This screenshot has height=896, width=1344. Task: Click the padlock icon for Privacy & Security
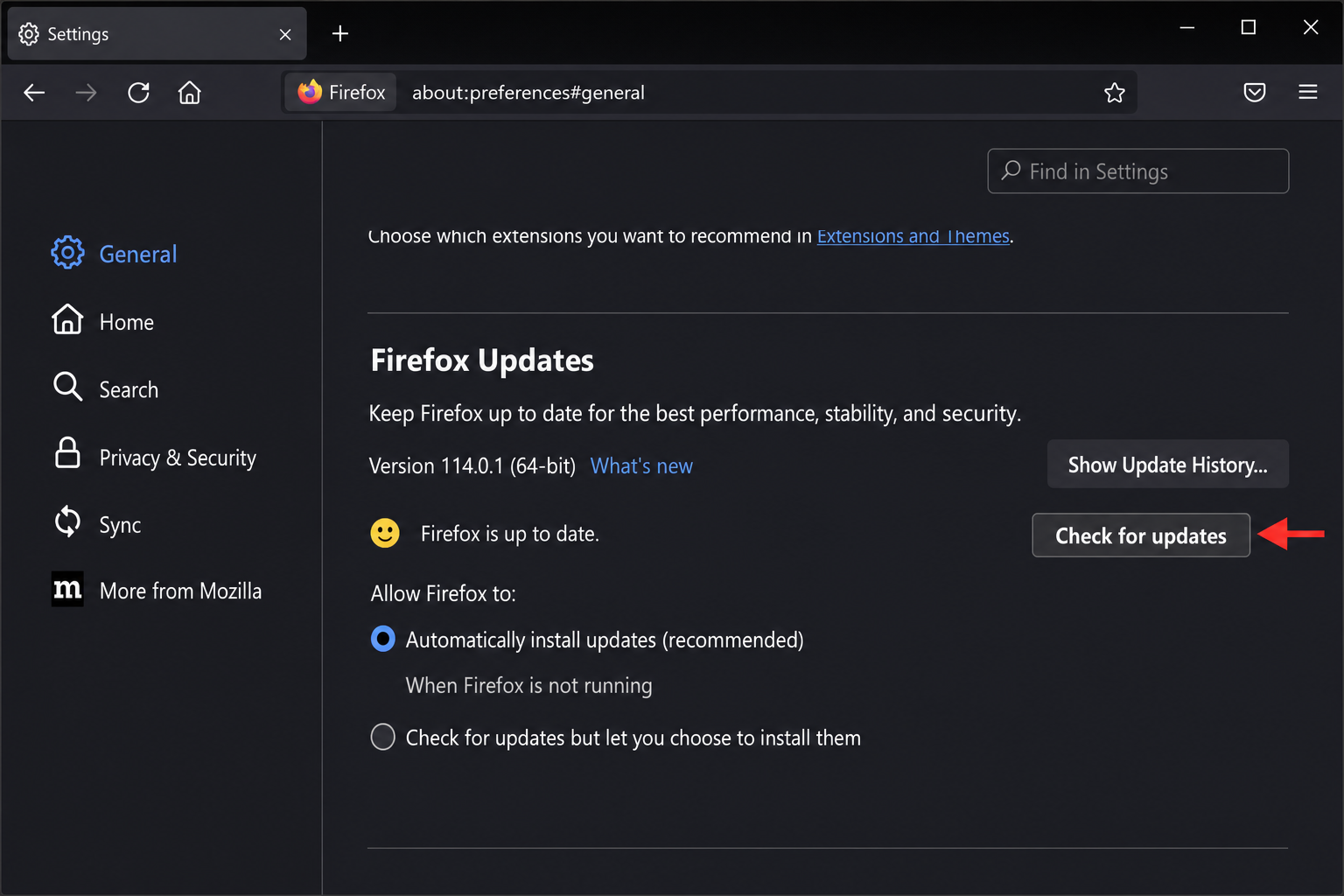coord(67,453)
